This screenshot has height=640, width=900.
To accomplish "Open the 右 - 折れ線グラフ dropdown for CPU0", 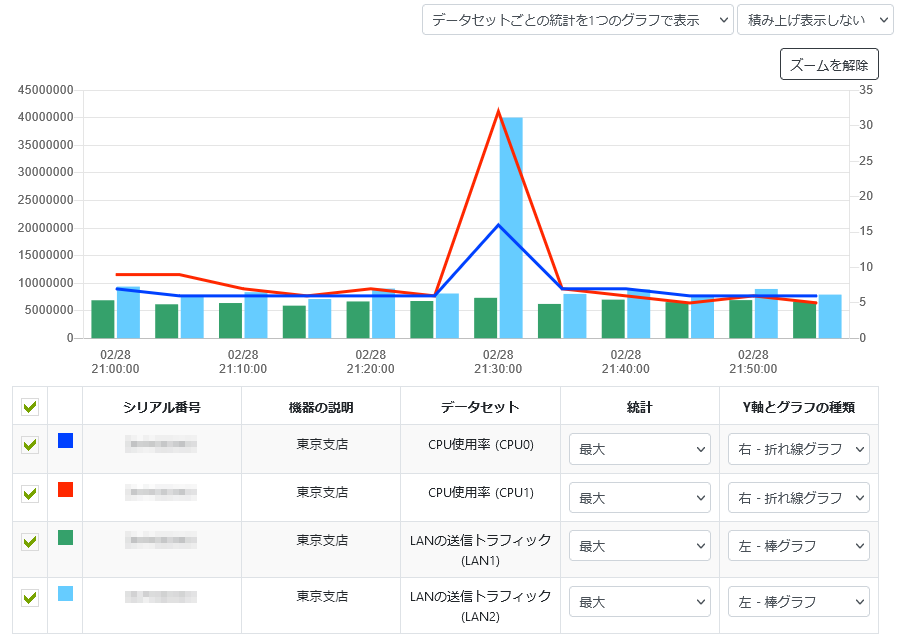I will coord(798,449).
